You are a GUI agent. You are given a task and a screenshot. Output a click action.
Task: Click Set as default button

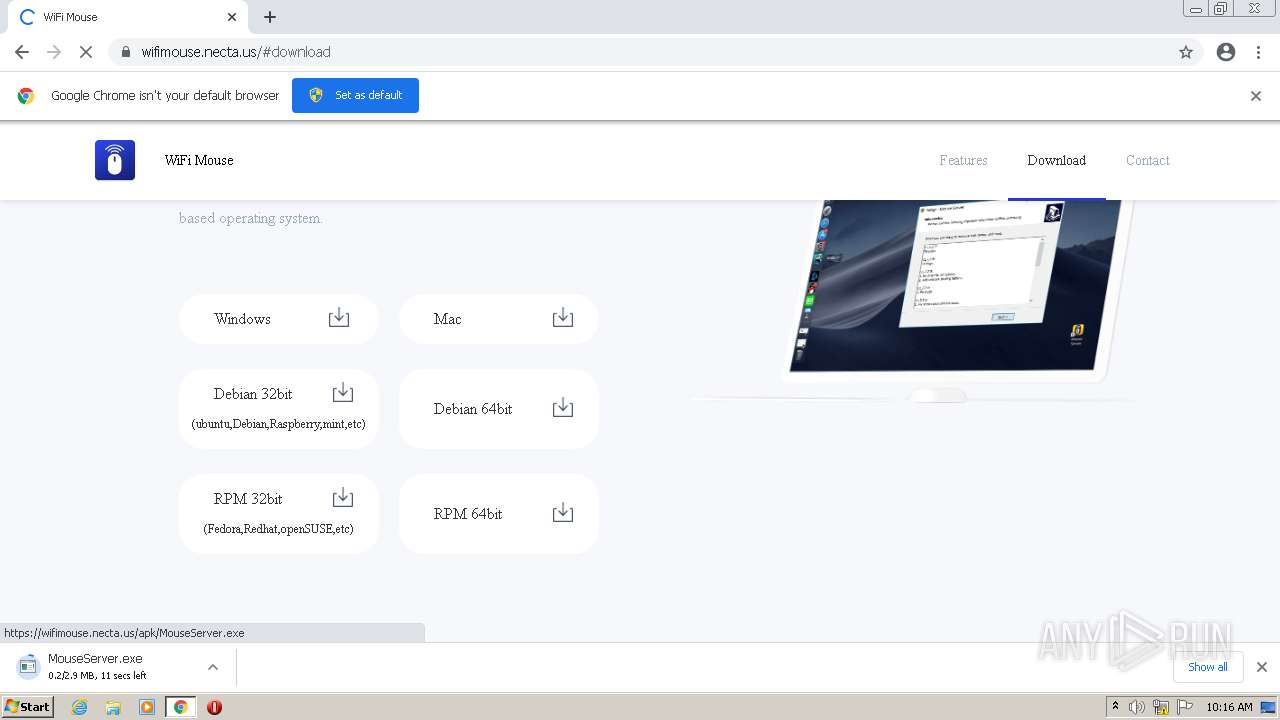355,95
